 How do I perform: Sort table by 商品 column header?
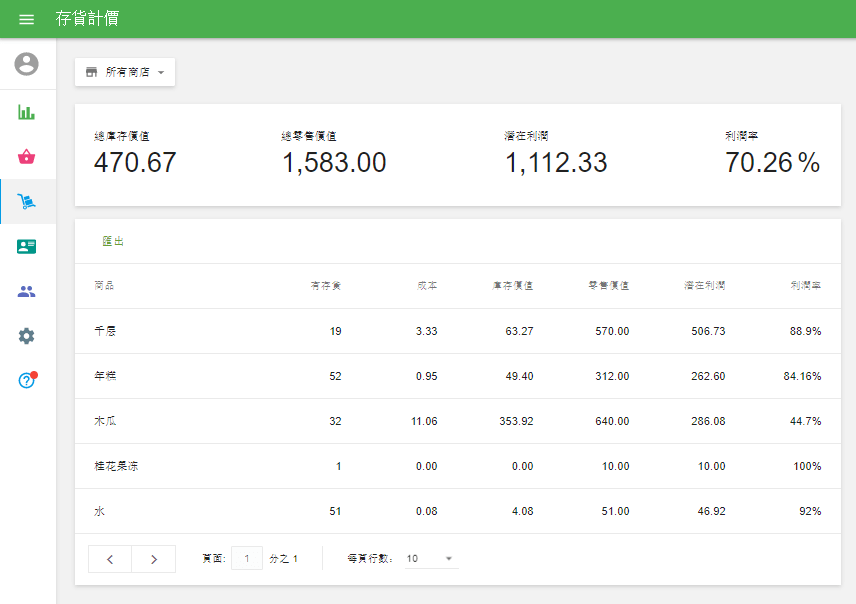[104, 286]
